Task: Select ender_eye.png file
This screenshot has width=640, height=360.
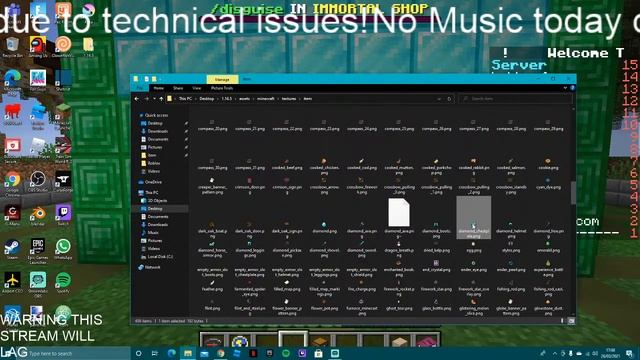Action: (473, 267)
